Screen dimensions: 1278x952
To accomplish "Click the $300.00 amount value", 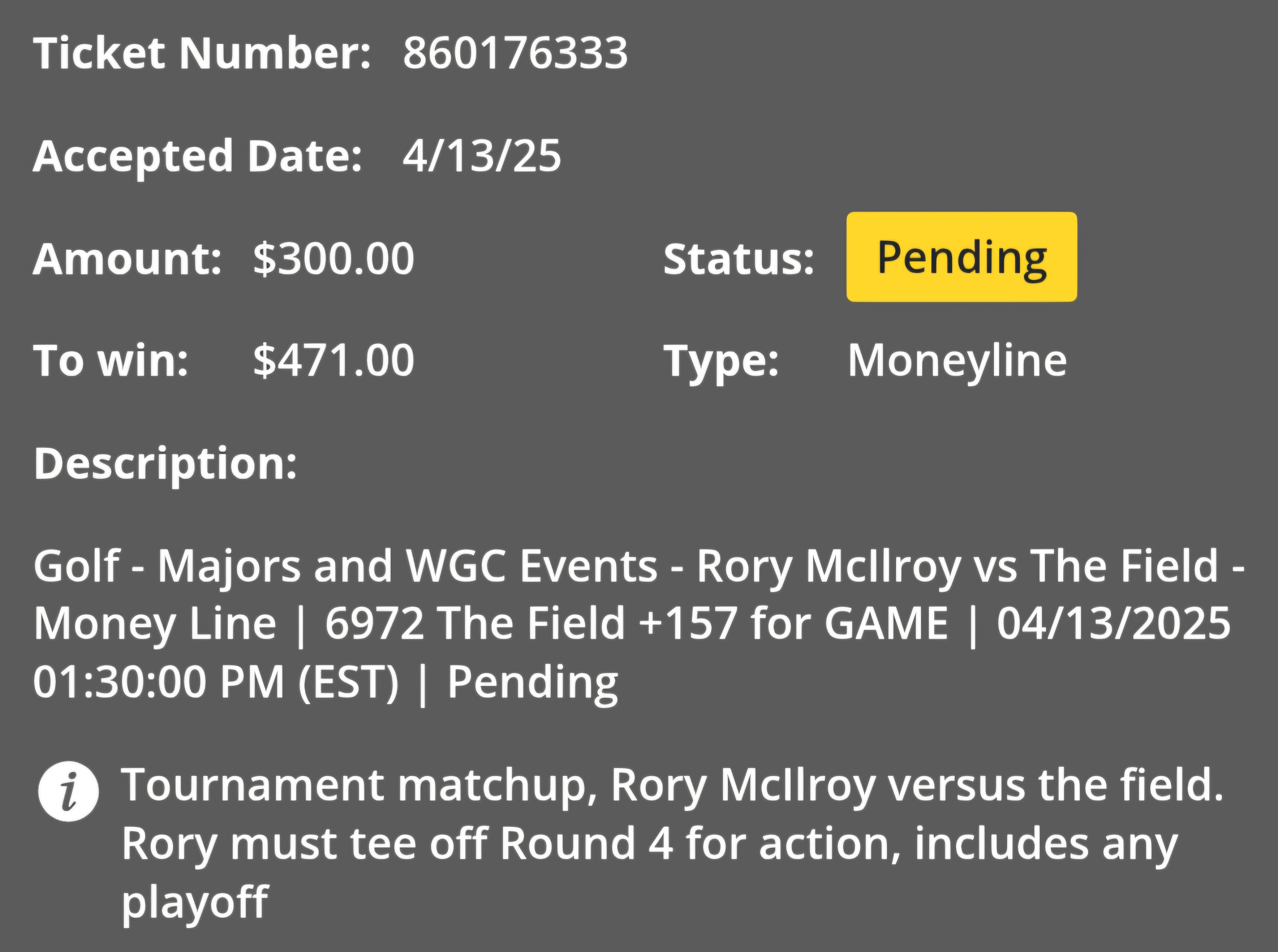I will (x=333, y=258).
